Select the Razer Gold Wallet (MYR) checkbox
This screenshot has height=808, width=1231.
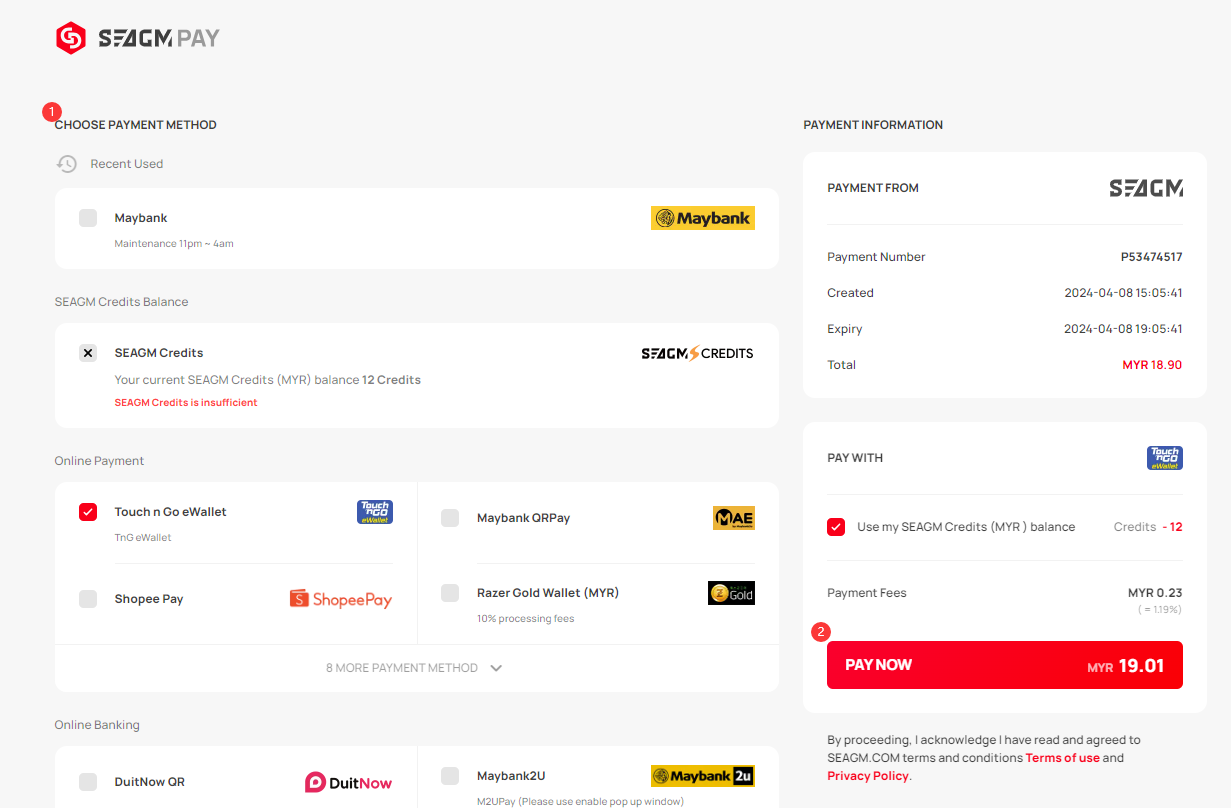coord(450,593)
